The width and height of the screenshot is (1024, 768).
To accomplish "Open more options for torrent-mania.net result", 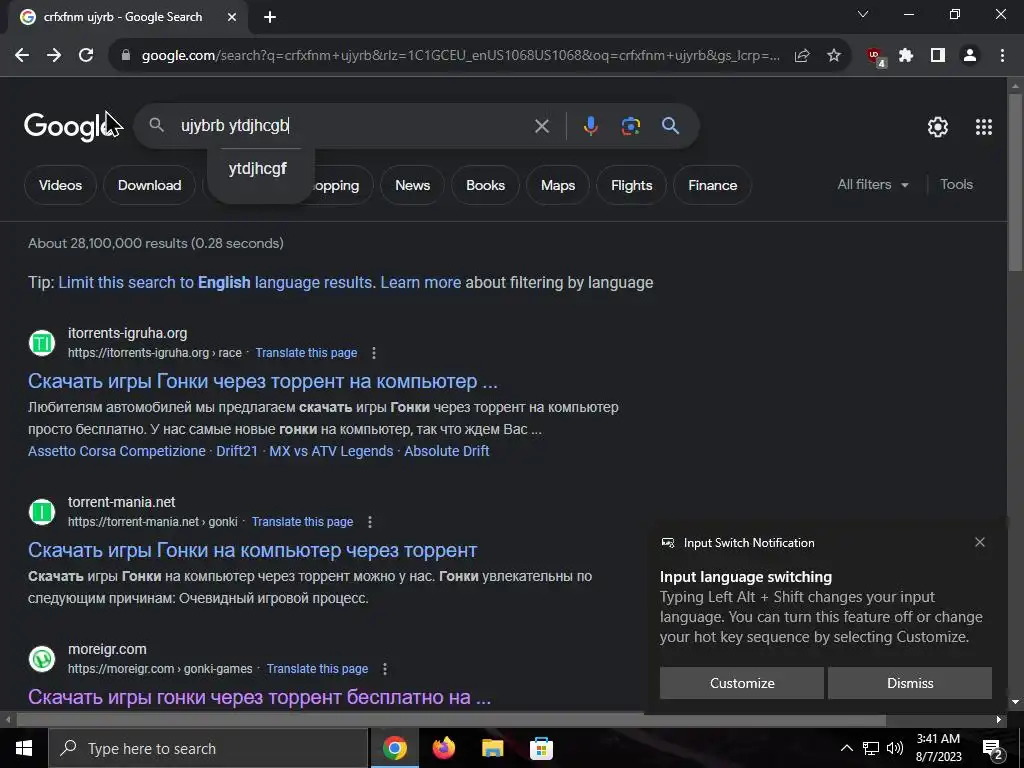I will pos(370,522).
